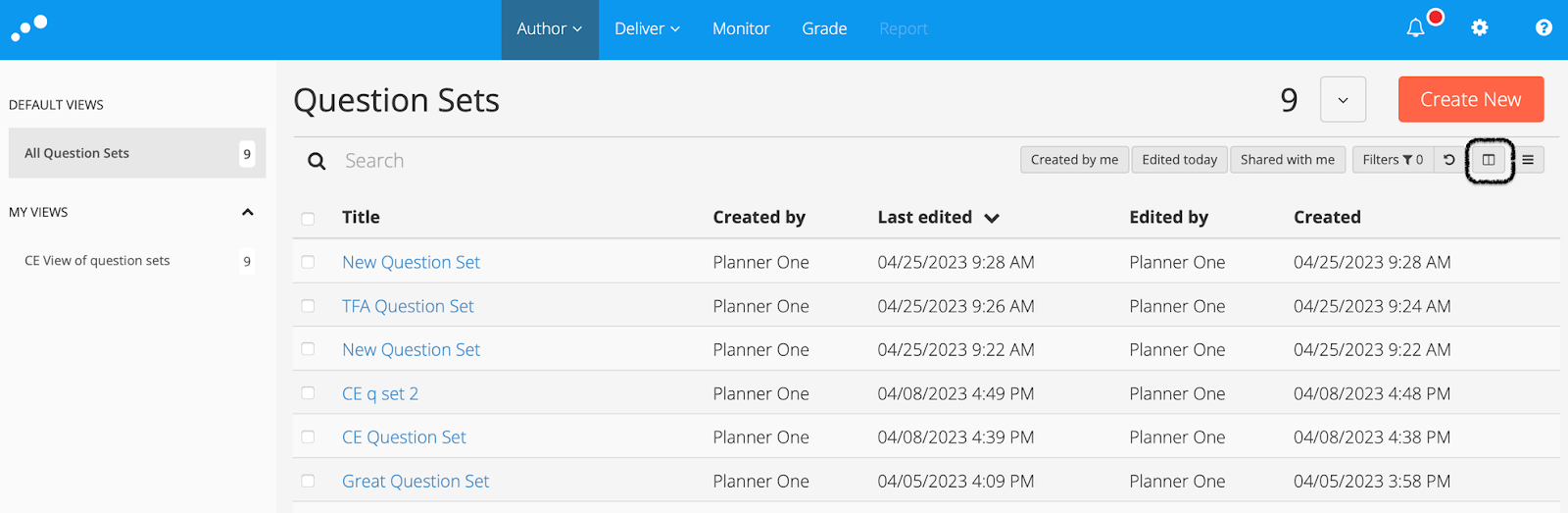Open the list options hamburger icon
Image resolution: width=1568 pixels, height=513 pixels.
point(1528,160)
